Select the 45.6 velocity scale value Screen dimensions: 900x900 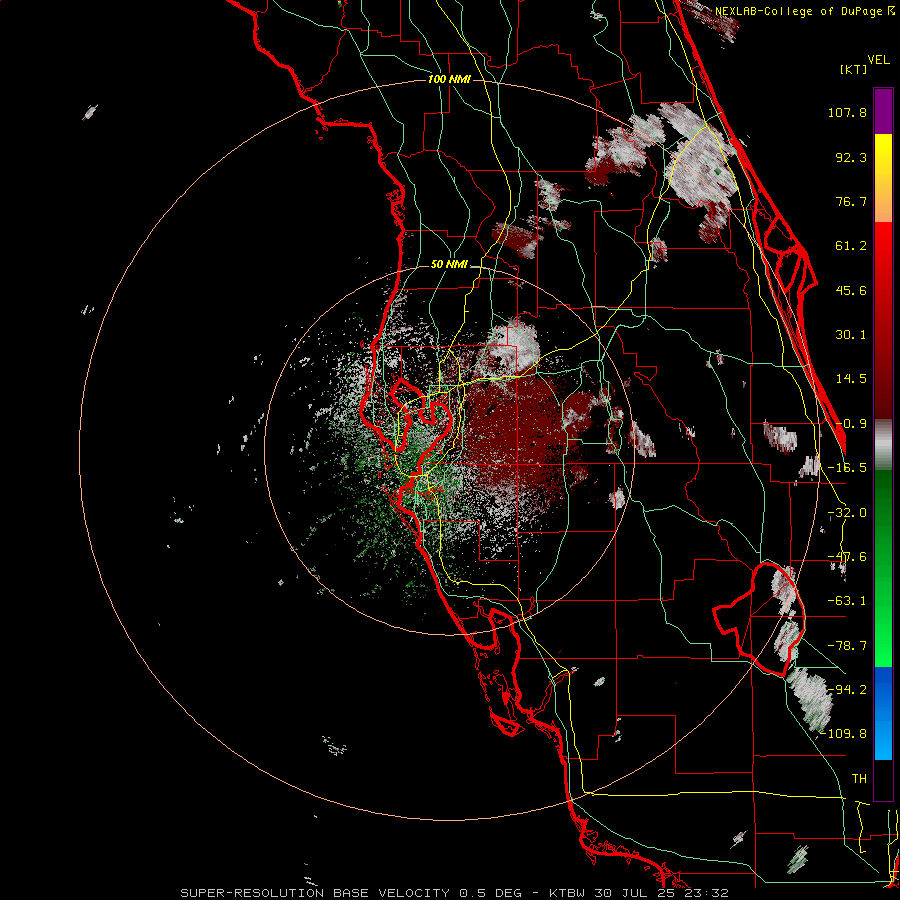pyautogui.click(x=851, y=290)
